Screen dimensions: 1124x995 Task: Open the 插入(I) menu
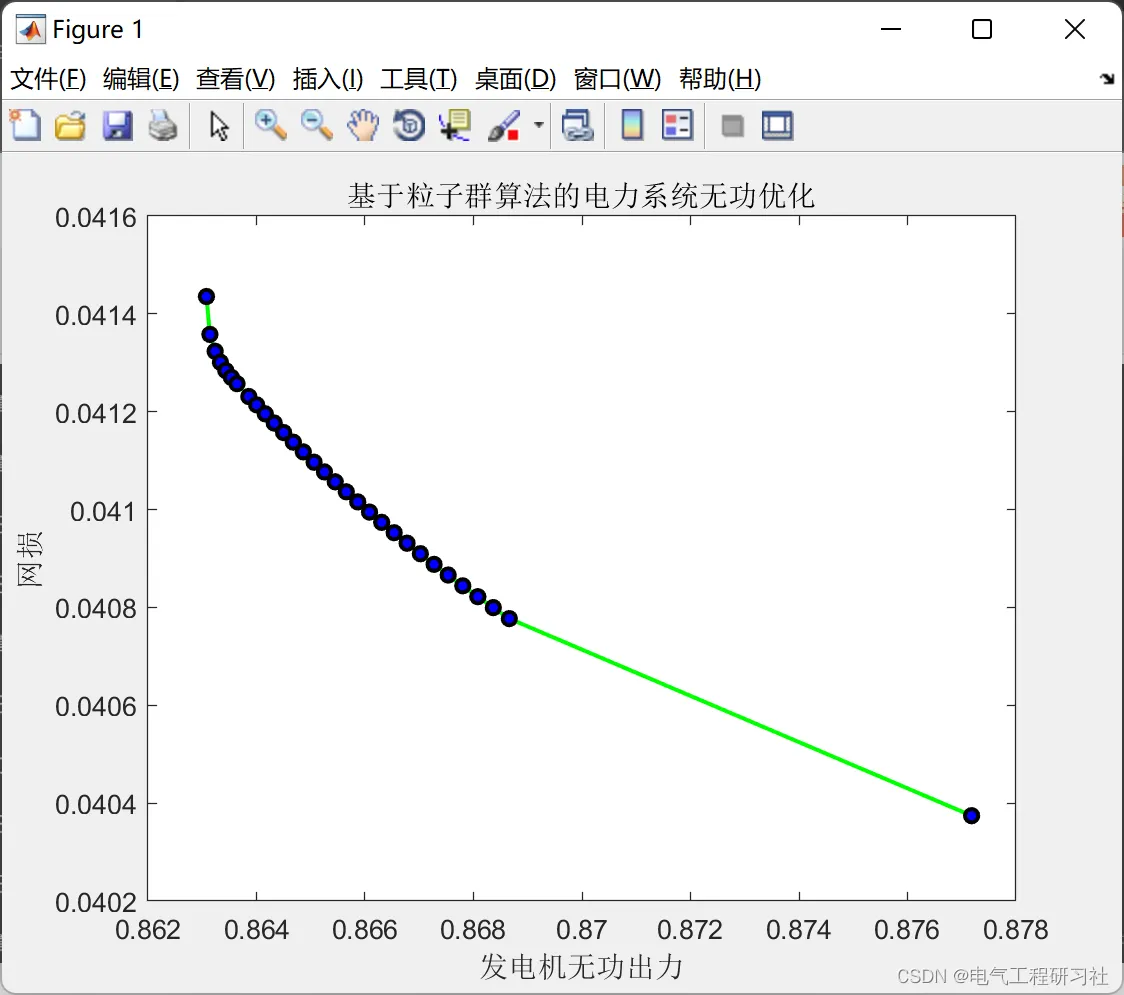point(328,79)
